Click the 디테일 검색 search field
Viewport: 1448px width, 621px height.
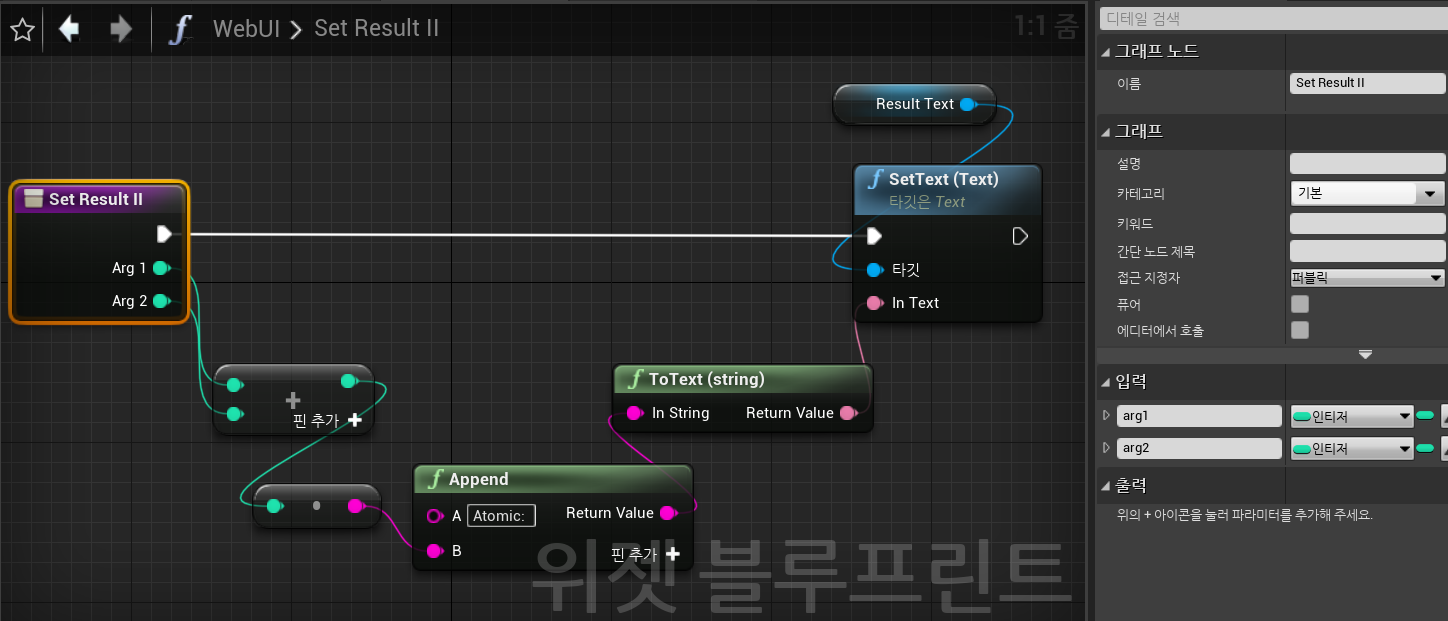click(1270, 18)
